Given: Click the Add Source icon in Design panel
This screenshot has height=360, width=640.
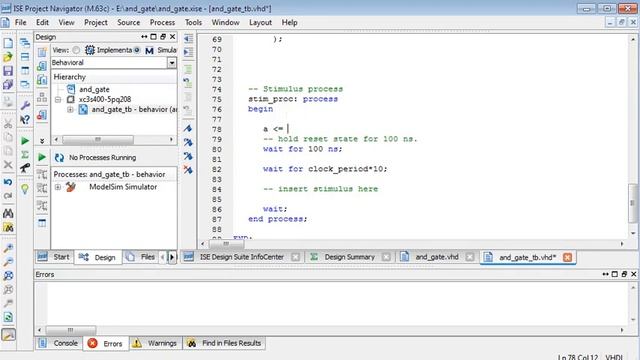Looking at the screenshot, I should [42, 66].
